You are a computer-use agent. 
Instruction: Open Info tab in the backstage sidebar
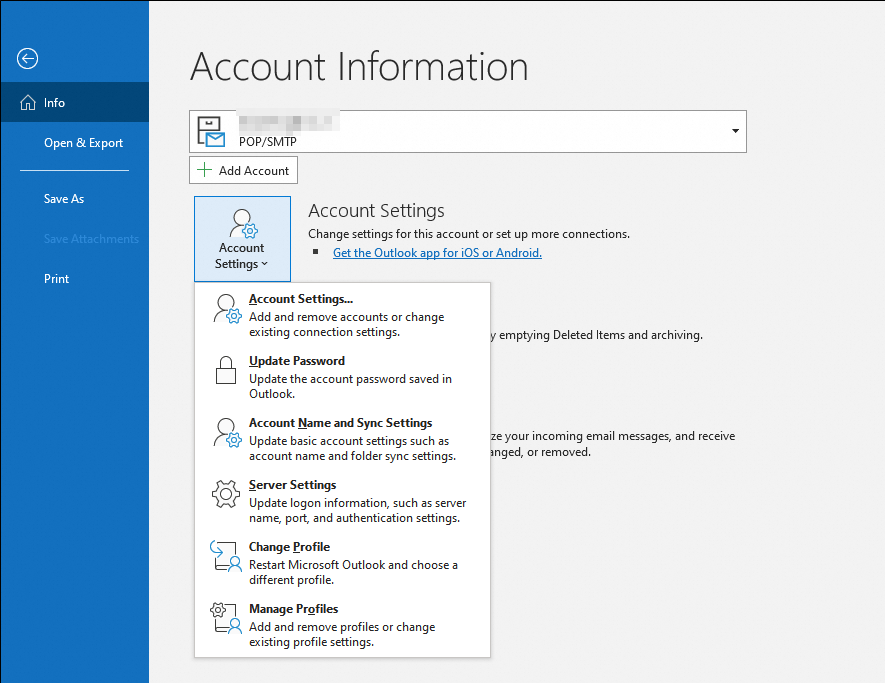[75, 103]
